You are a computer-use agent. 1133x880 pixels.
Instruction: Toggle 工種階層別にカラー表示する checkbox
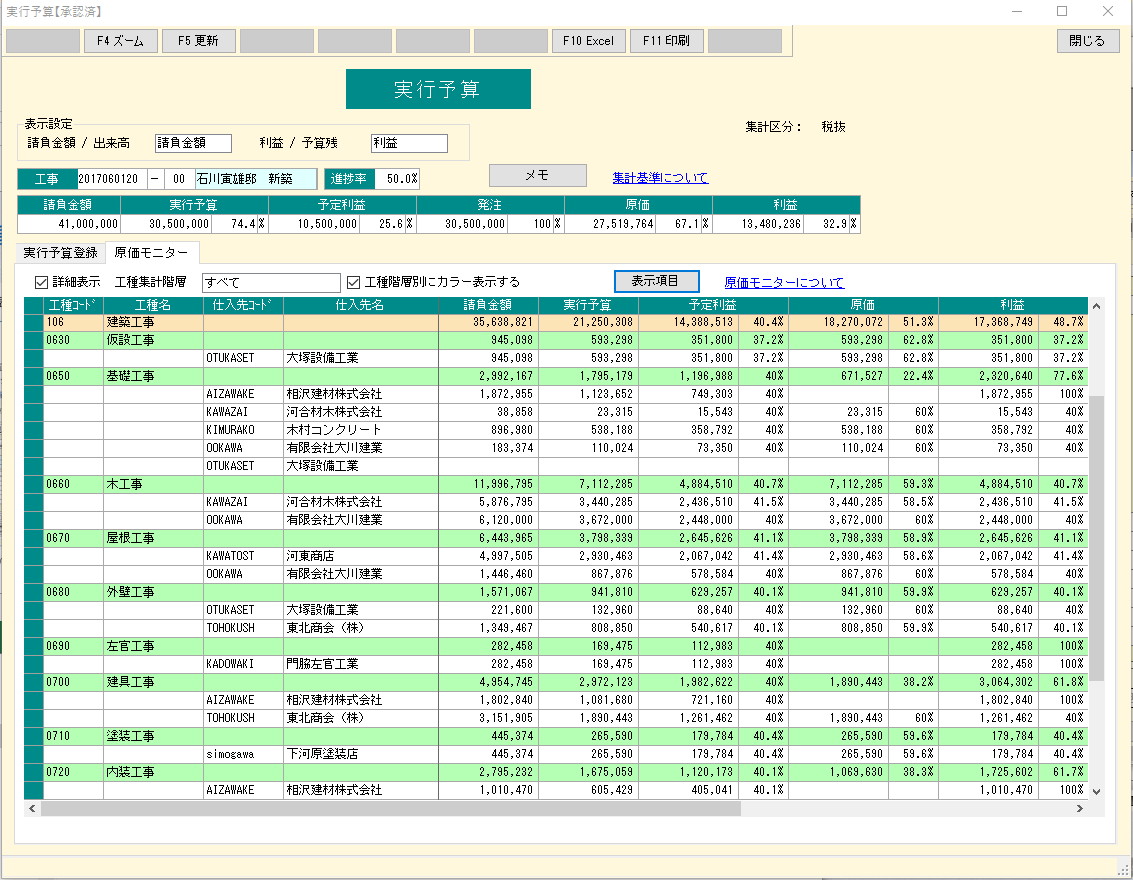[x=353, y=282]
